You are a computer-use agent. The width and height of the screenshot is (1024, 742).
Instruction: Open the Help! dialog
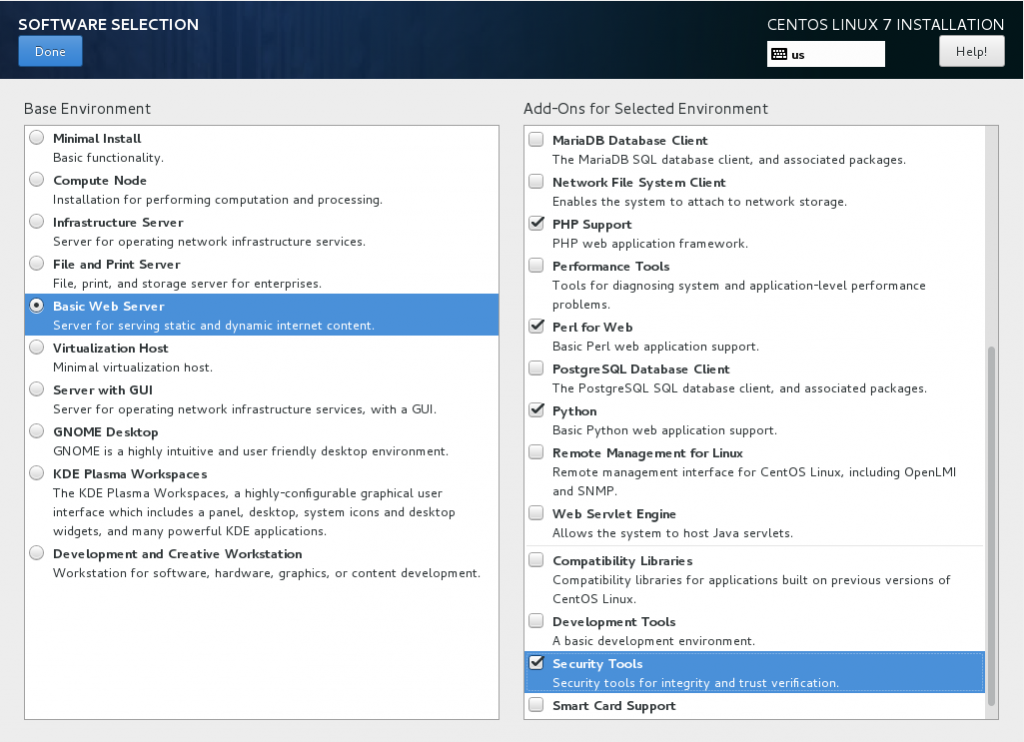point(971,50)
